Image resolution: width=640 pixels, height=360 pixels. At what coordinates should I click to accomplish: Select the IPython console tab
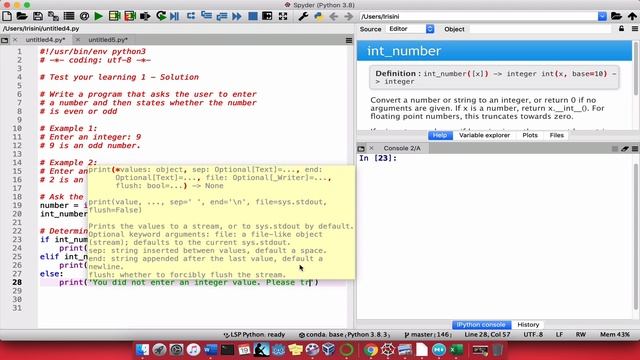pos(481,324)
